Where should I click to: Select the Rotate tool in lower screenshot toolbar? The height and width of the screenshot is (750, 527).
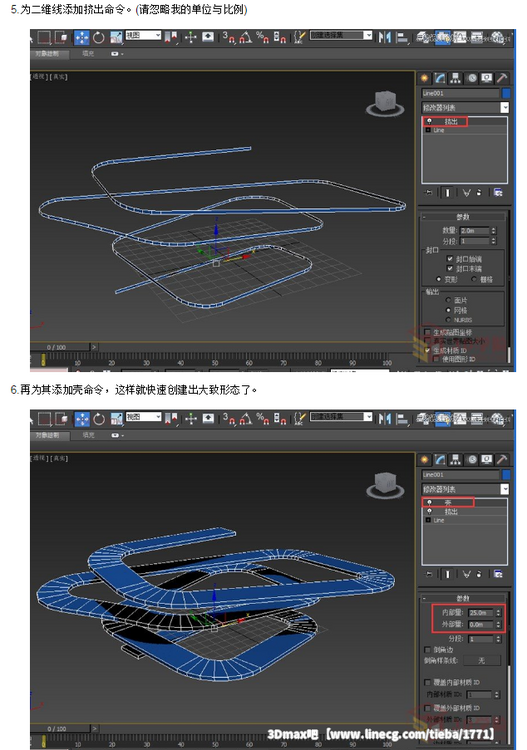[x=99, y=419]
